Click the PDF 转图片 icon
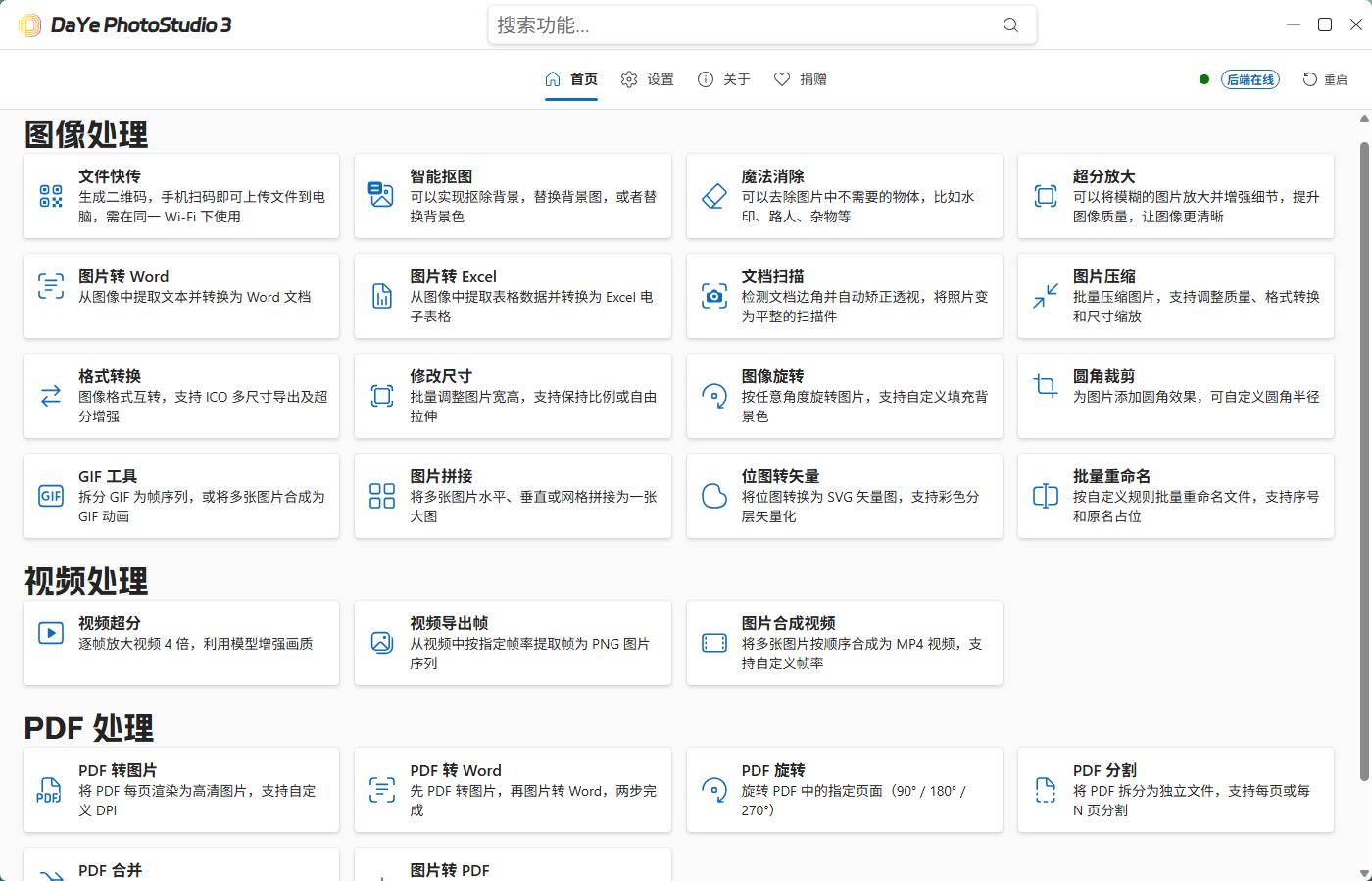The width and height of the screenshot is (1372, 881). point(49,790)
